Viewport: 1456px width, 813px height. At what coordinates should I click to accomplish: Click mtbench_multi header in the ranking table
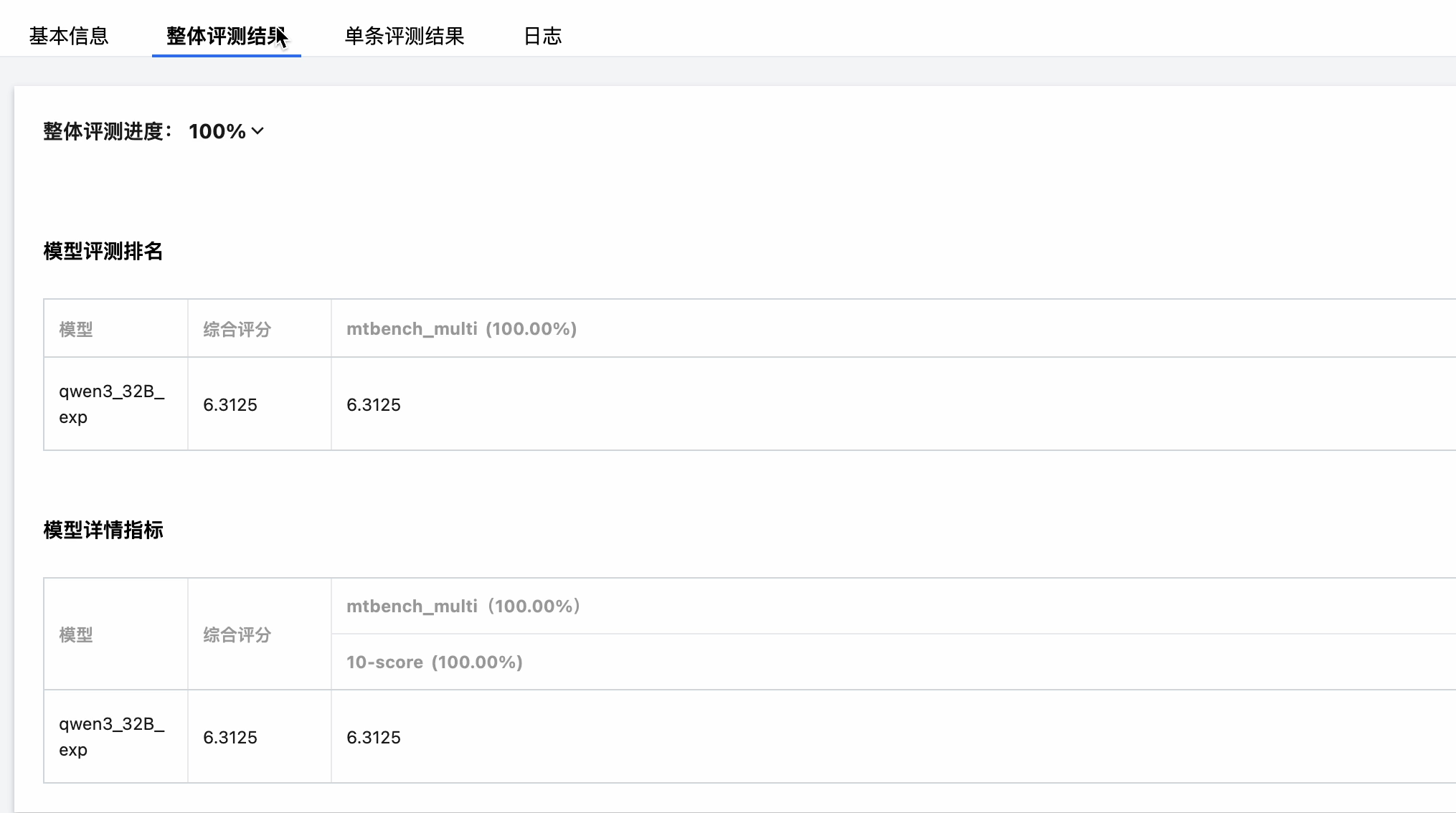pyautogui.click(x=461, y=329)
